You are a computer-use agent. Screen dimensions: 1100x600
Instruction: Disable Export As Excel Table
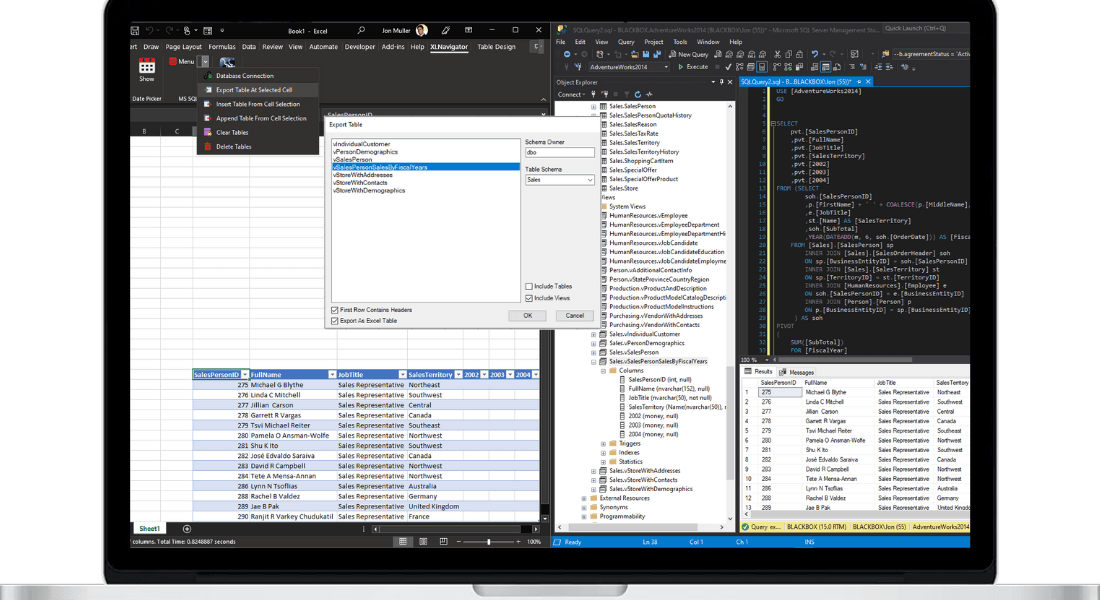click(x=334, y=321)
